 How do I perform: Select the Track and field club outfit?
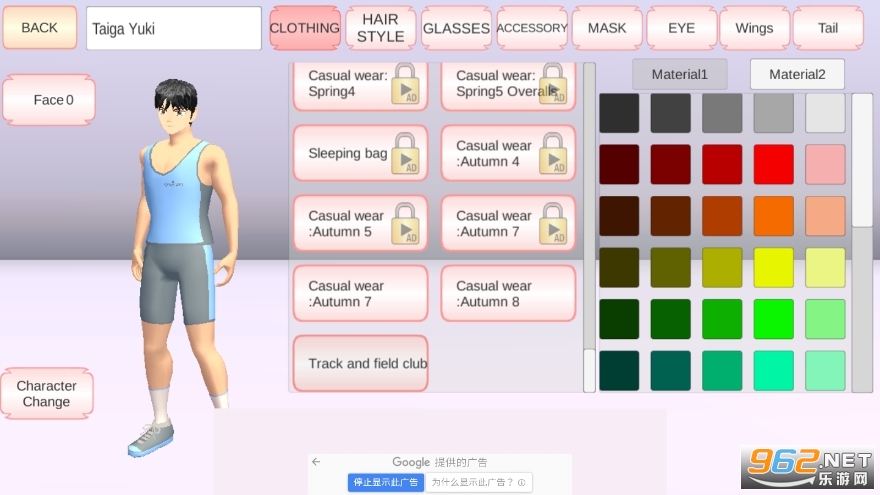(360, 364)
